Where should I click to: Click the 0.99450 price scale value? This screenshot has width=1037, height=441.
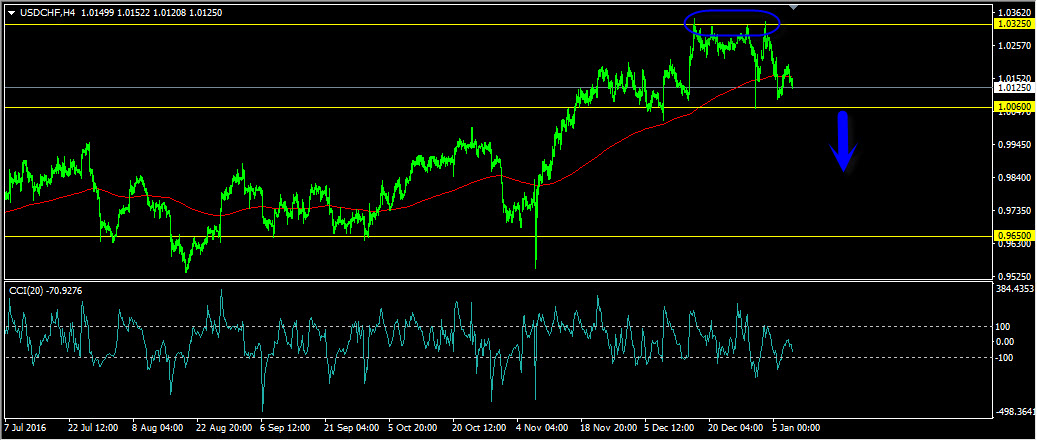tap(1014, 145)
